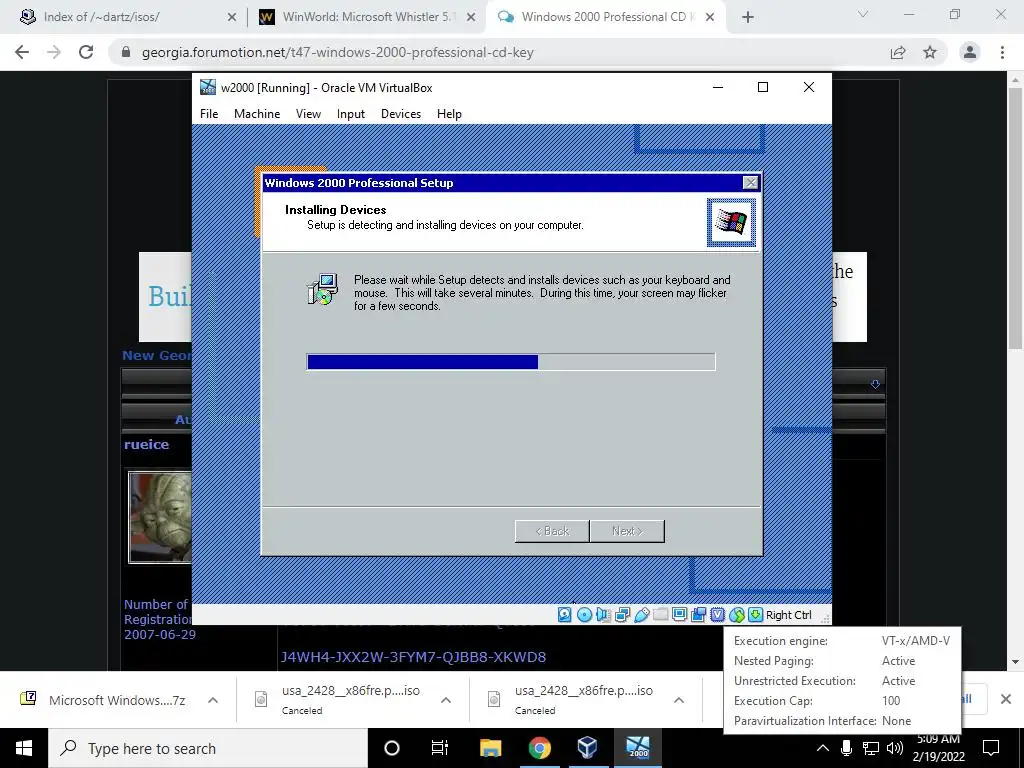Close the Index of /~dartz/isos/ tab

(232, 18)
